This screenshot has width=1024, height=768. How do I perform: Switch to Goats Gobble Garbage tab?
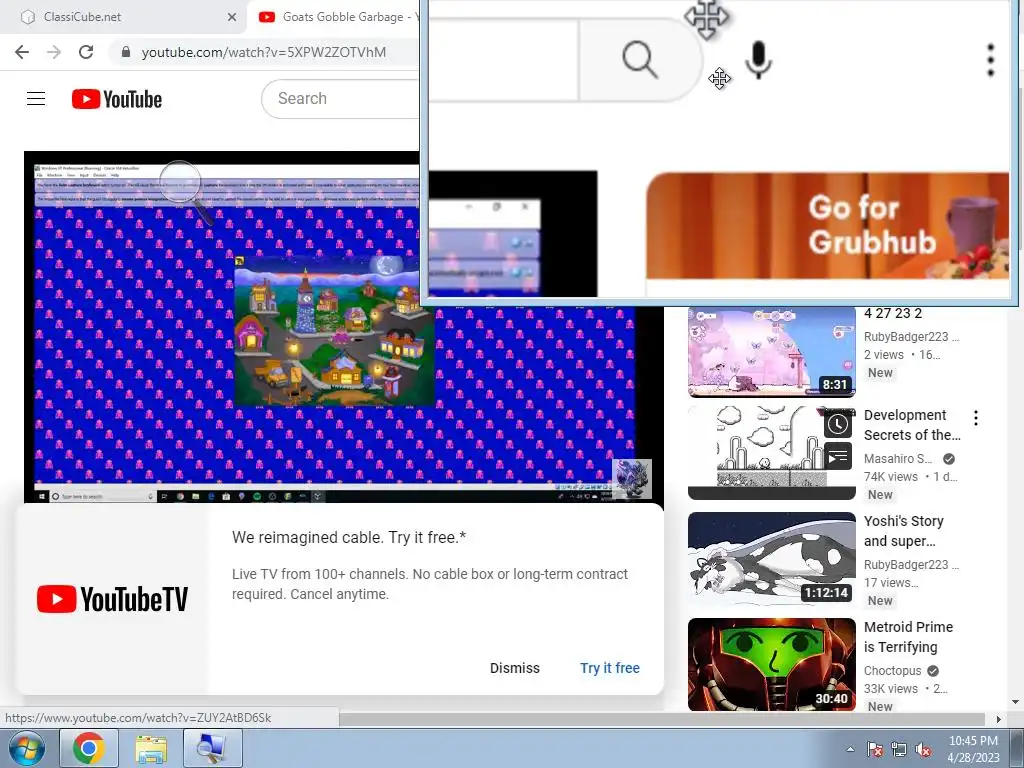pyautogui.click(x=336, y=17)
